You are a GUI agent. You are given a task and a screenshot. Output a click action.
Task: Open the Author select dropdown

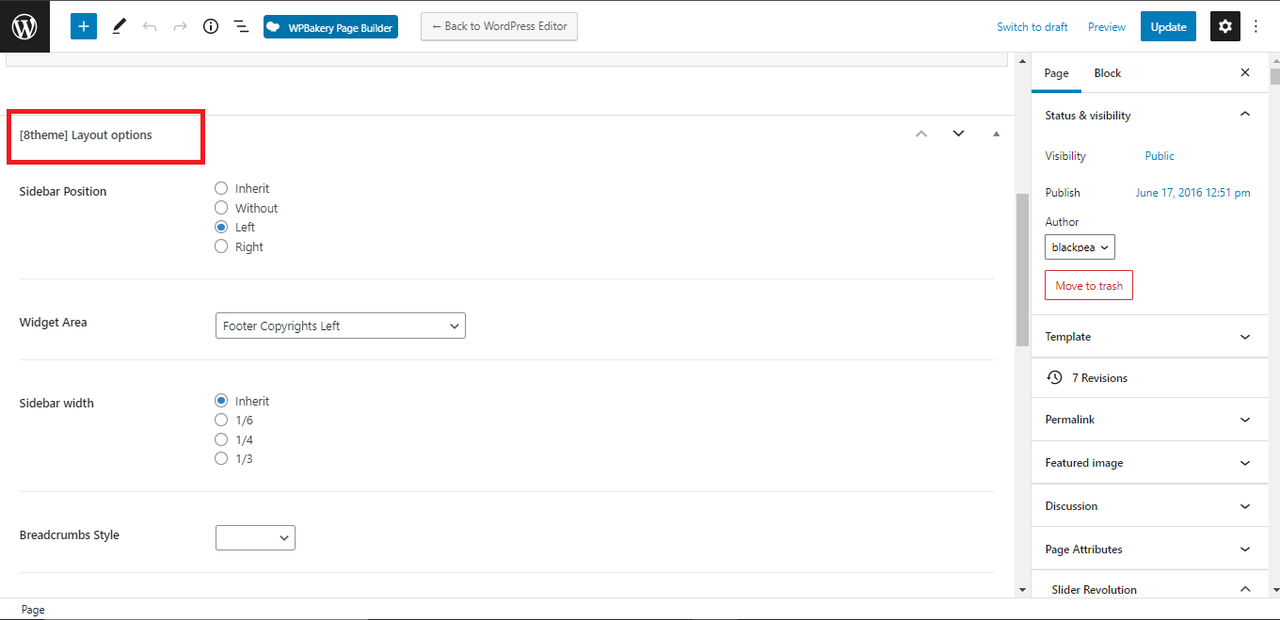tap(1080, 247)
